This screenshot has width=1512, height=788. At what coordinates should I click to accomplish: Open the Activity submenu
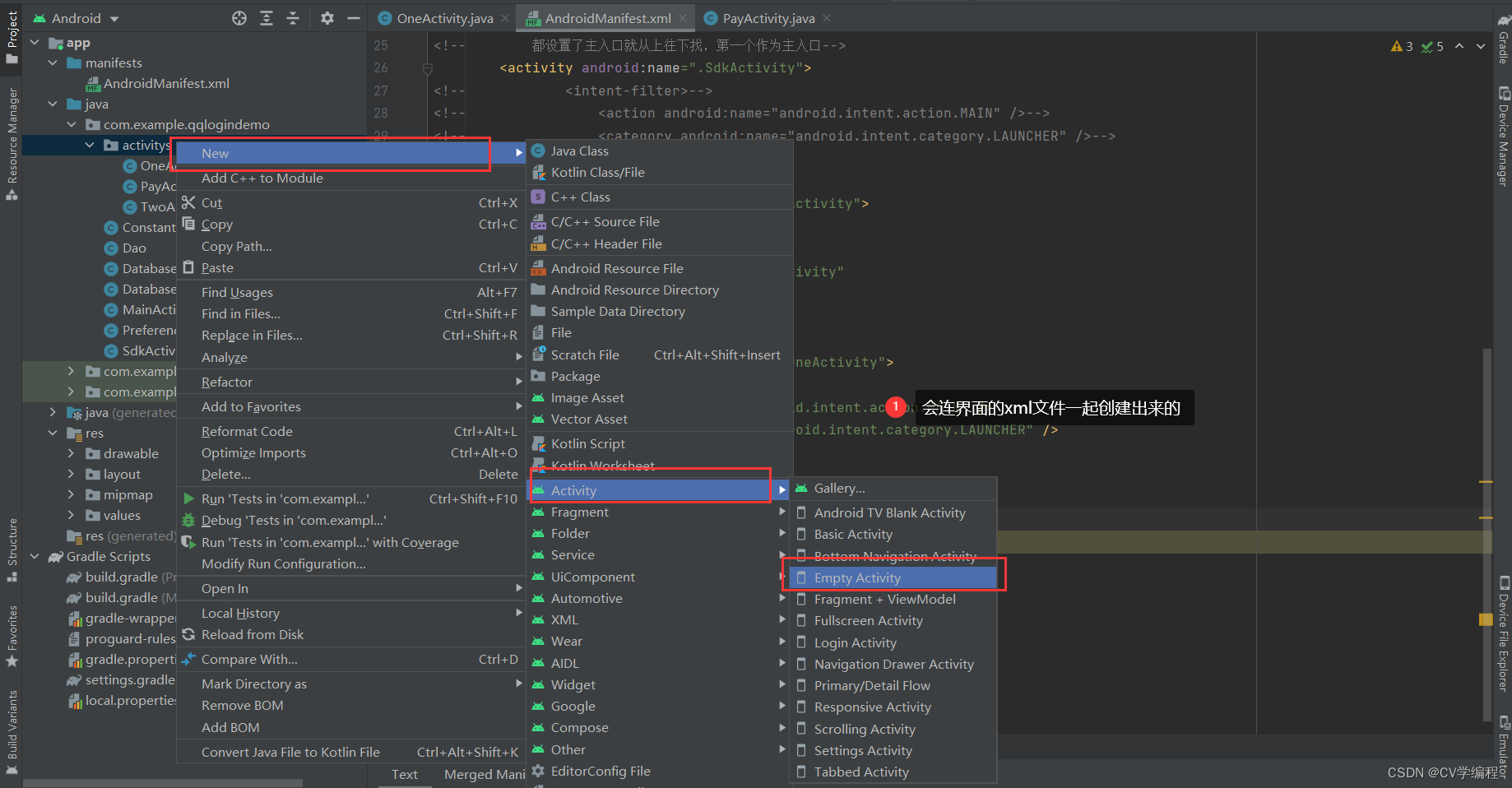point(659,490)
